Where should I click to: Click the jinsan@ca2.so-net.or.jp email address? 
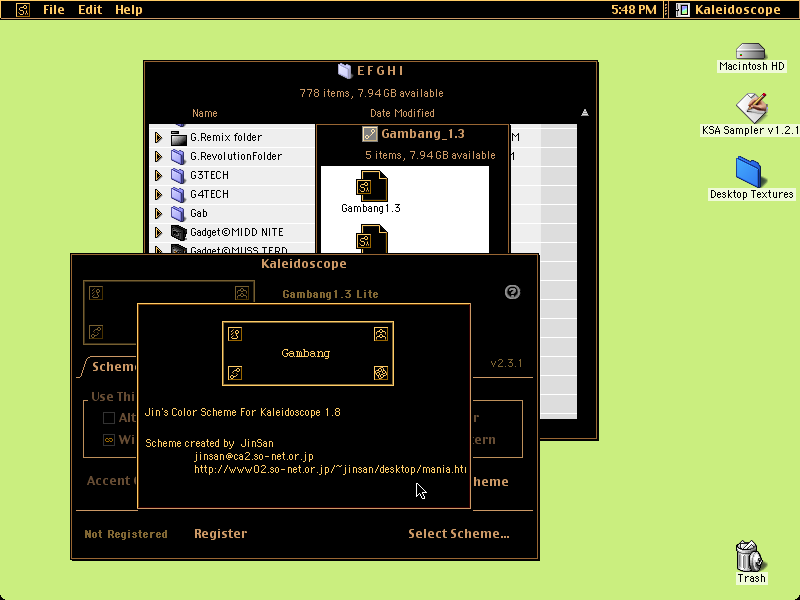tap(254, 456)
